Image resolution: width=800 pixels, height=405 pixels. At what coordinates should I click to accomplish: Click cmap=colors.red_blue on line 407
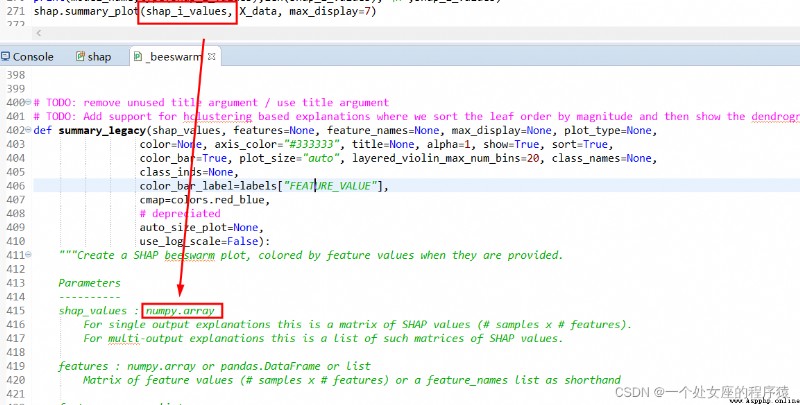[203, 200]
